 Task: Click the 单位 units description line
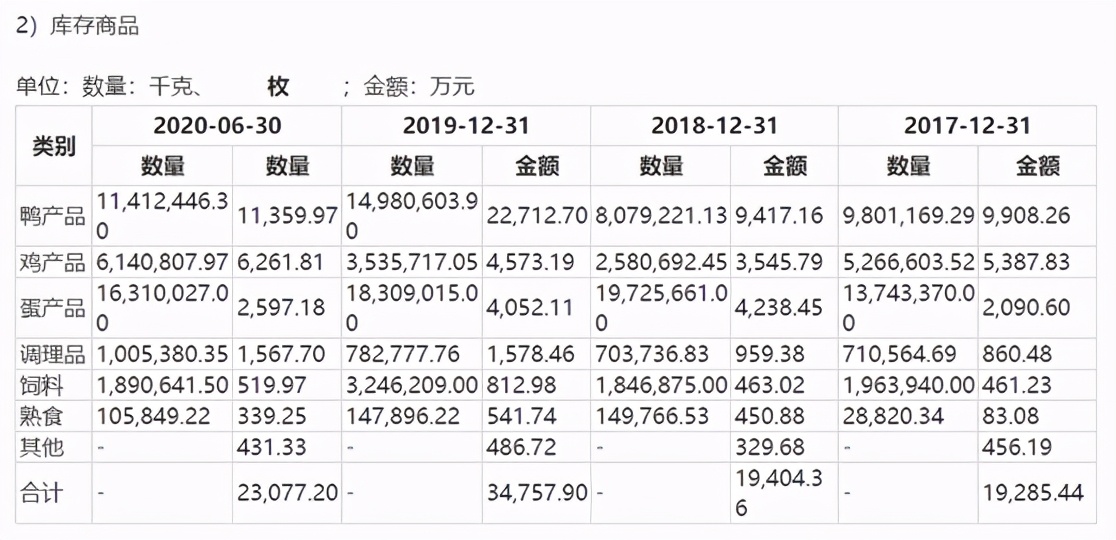(x=245, y=87)
